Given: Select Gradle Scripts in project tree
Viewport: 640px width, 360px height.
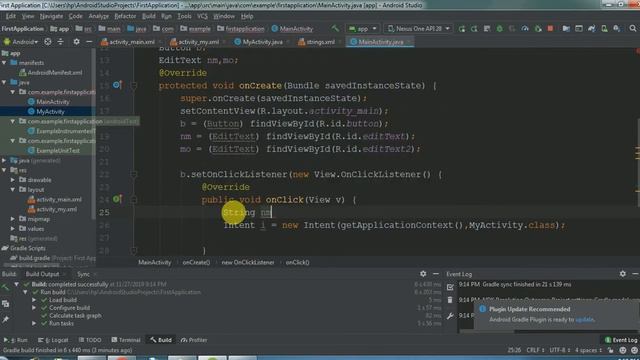Looking at the screenshot, I should [x=24, y=248].
